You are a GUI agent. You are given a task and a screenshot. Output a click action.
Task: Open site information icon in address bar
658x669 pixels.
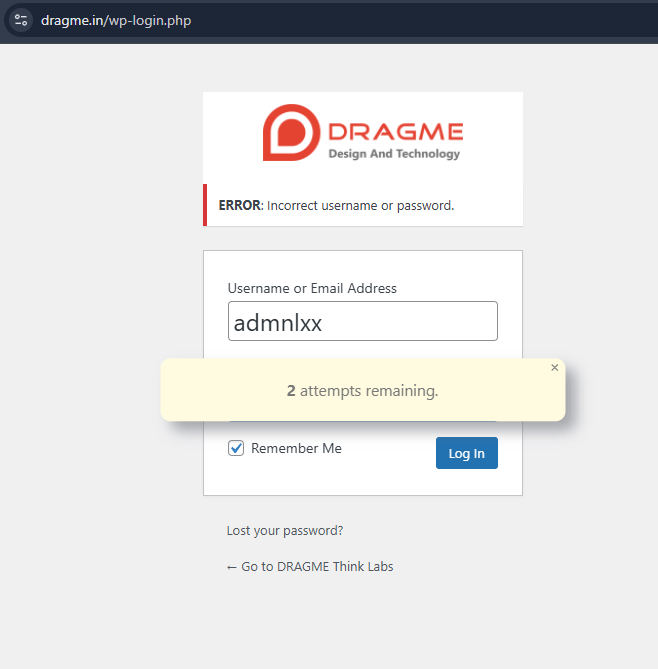point(21,20)
